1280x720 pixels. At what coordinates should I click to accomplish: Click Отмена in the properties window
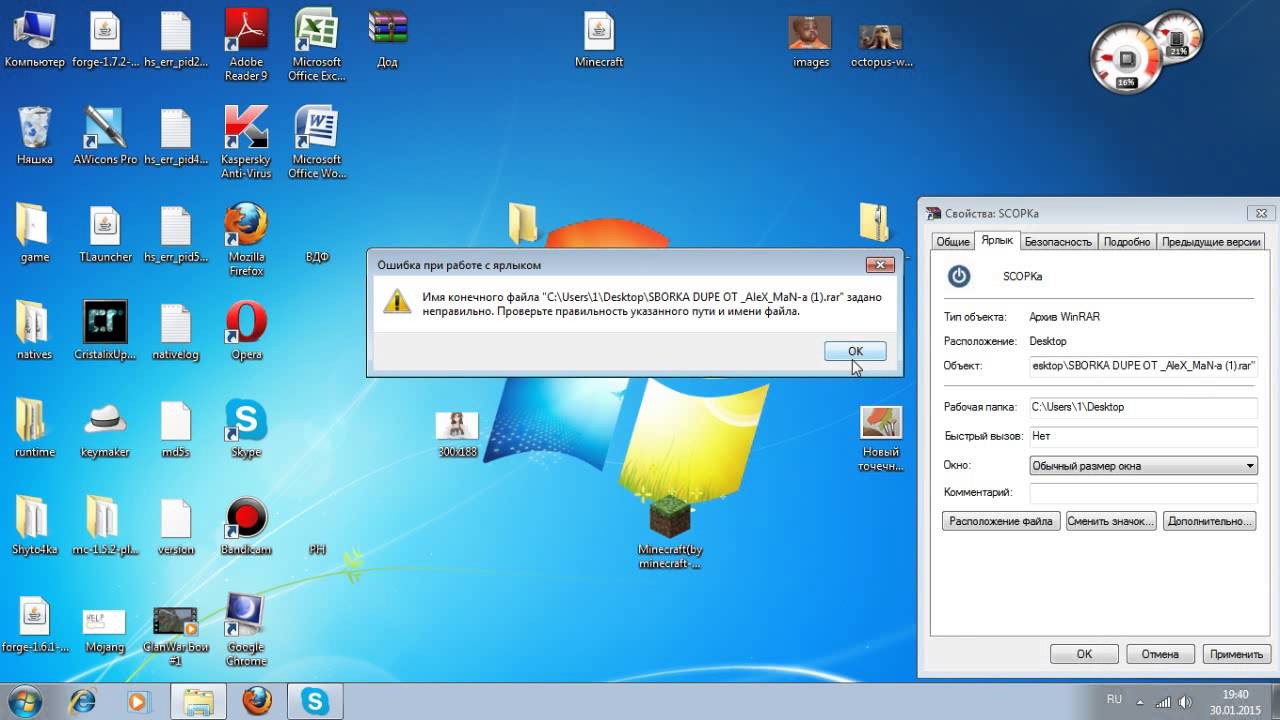[1160, 654]
